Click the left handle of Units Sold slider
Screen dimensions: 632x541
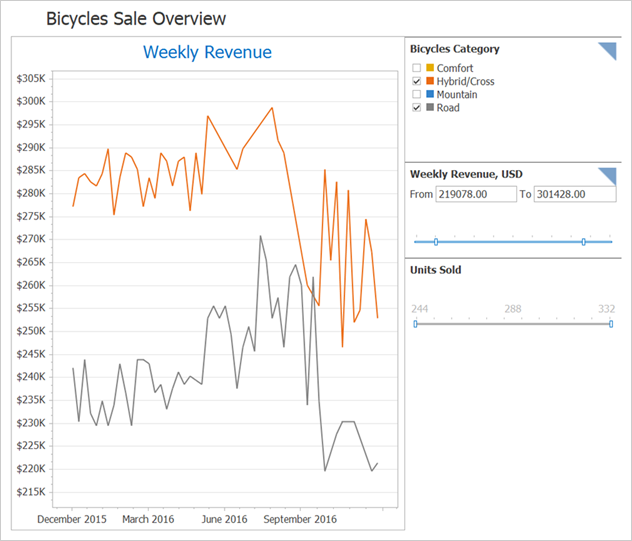416,323
